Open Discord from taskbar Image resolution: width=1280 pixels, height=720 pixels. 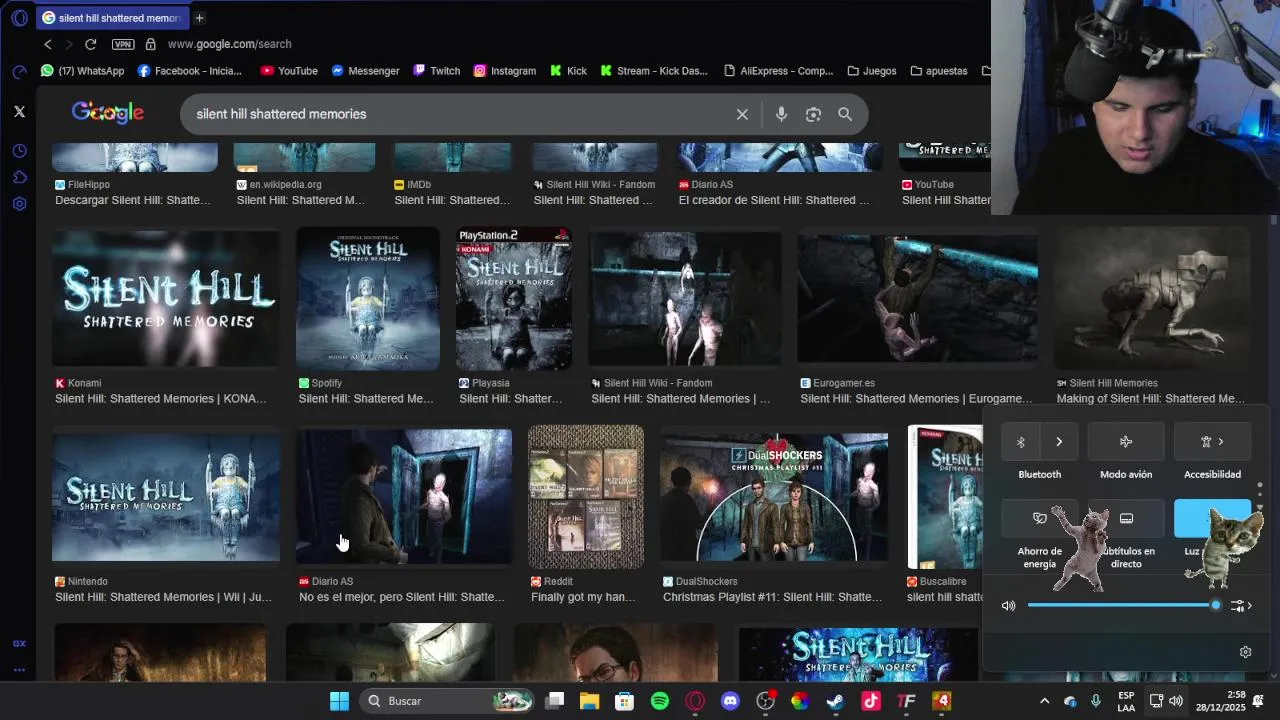click(730, 701)
